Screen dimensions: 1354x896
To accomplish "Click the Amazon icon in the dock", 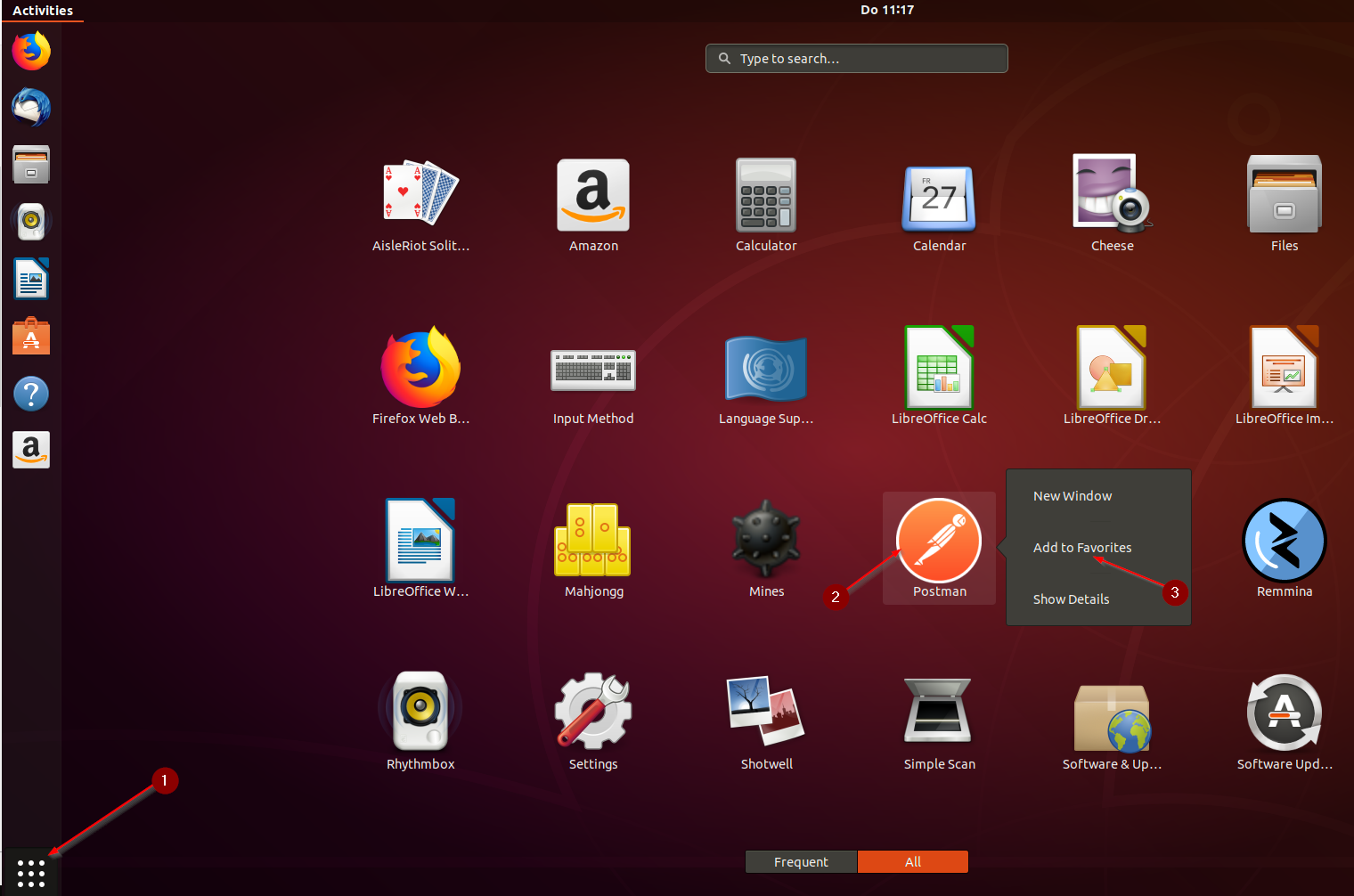I will click(x=31, y=450).
